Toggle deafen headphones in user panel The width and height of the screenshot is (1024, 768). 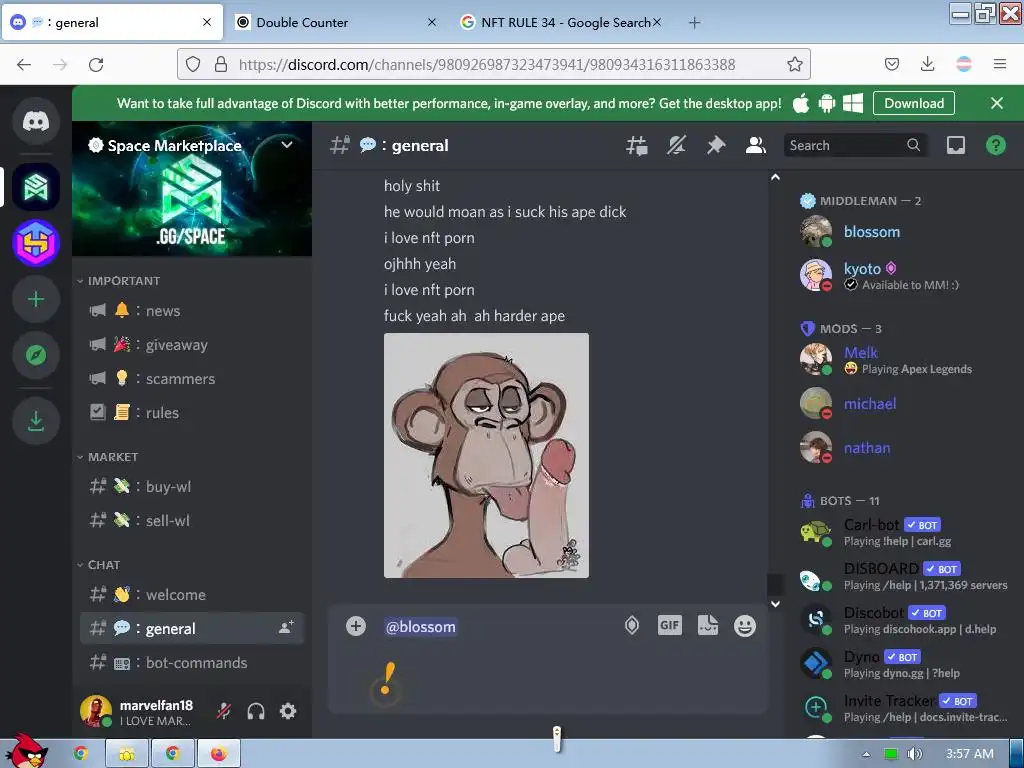[256, 711]
